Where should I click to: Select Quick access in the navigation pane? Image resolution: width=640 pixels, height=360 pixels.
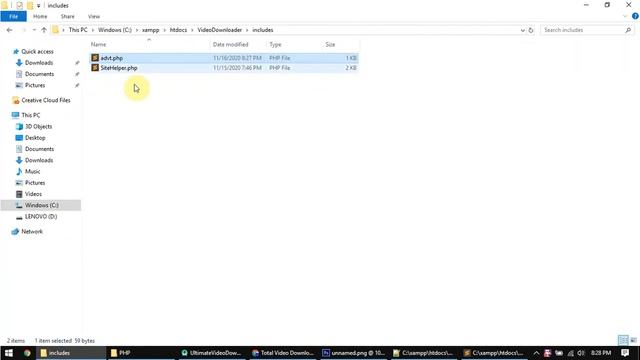click(x=37, y=51)
